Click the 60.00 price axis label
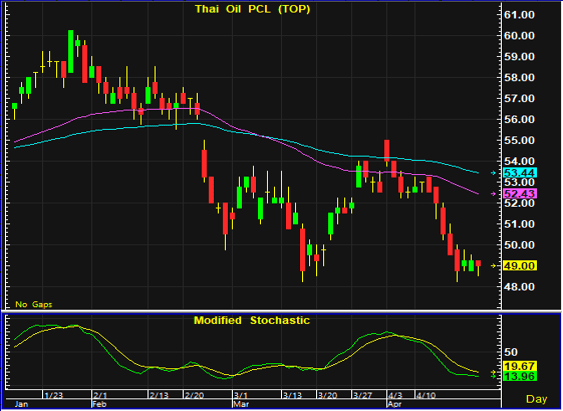The height and width of the screenshot is (411, 563). pyautogui.click(x=519, y=36)
